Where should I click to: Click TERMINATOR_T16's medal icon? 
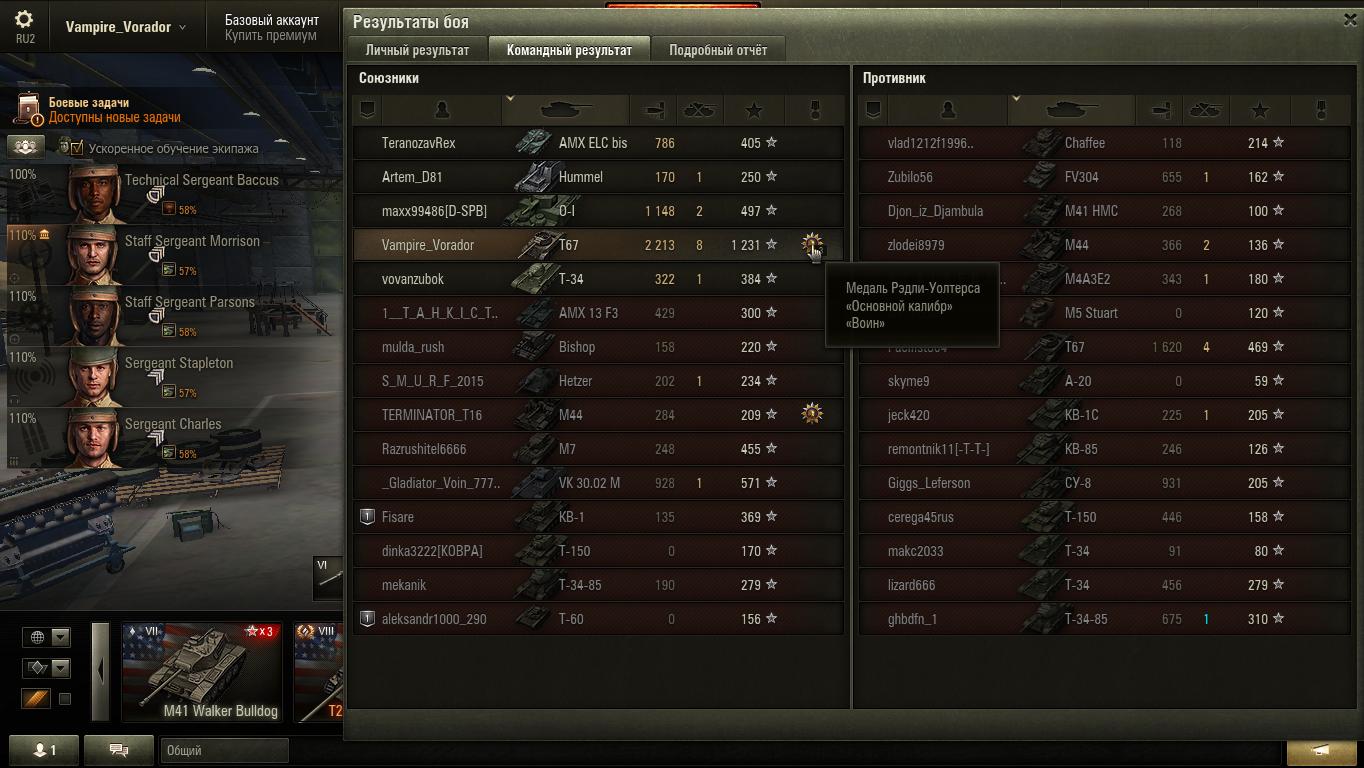click(812, 413)
